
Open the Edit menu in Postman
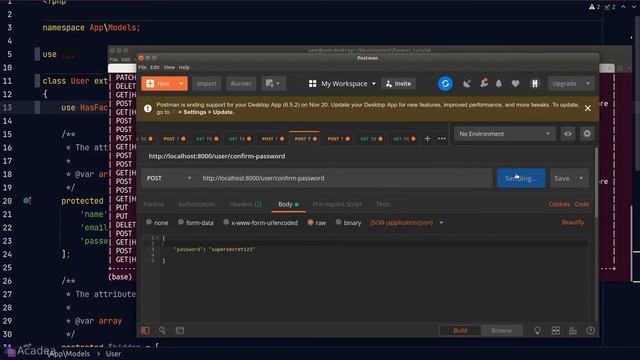coord(155,67)
